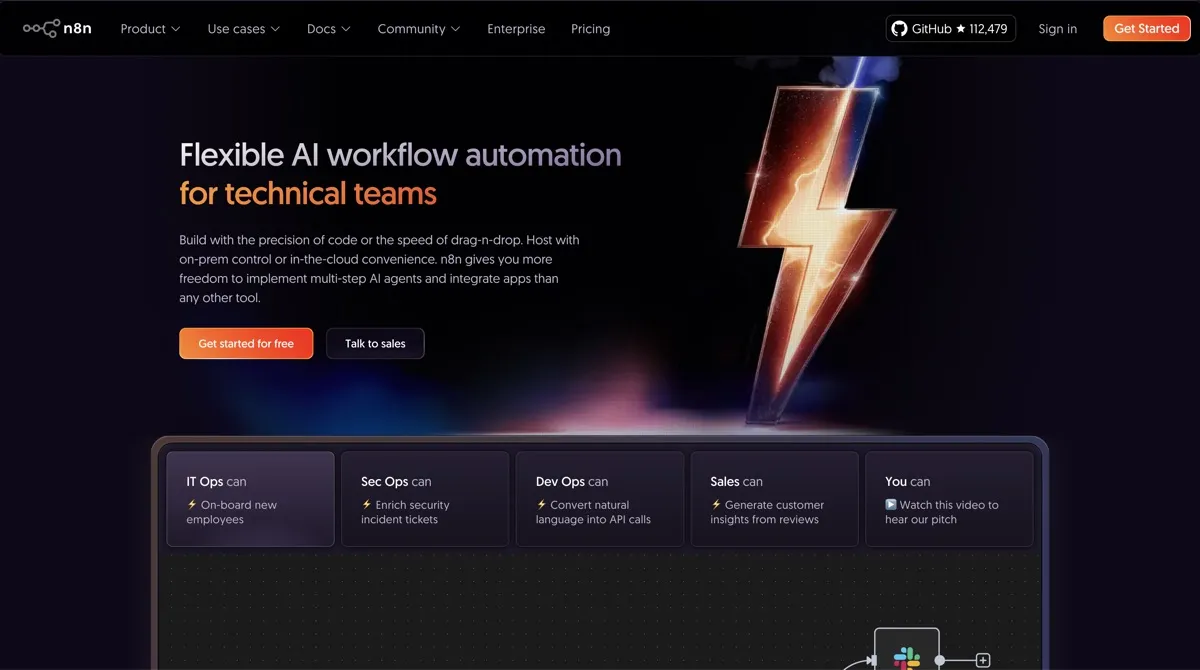Screen dimensions: 1200x670
Task: Toggle the Sales can card
Action: click(x=774, y=499)
